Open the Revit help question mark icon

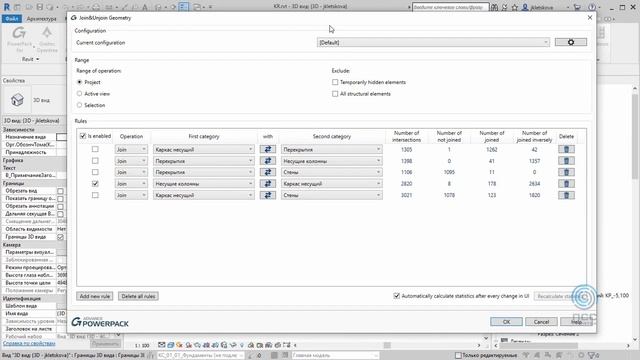[592, 7]
